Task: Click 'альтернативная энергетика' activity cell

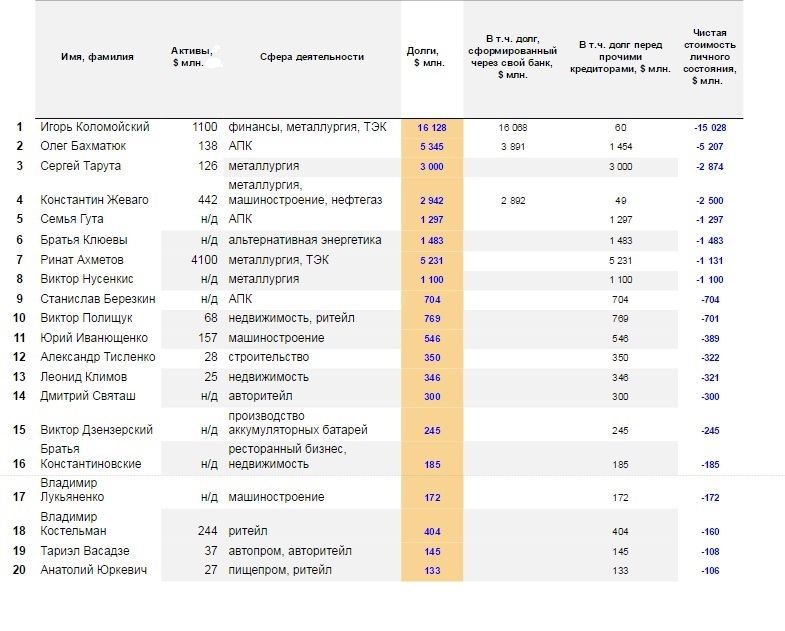Action: click(305, 240)
